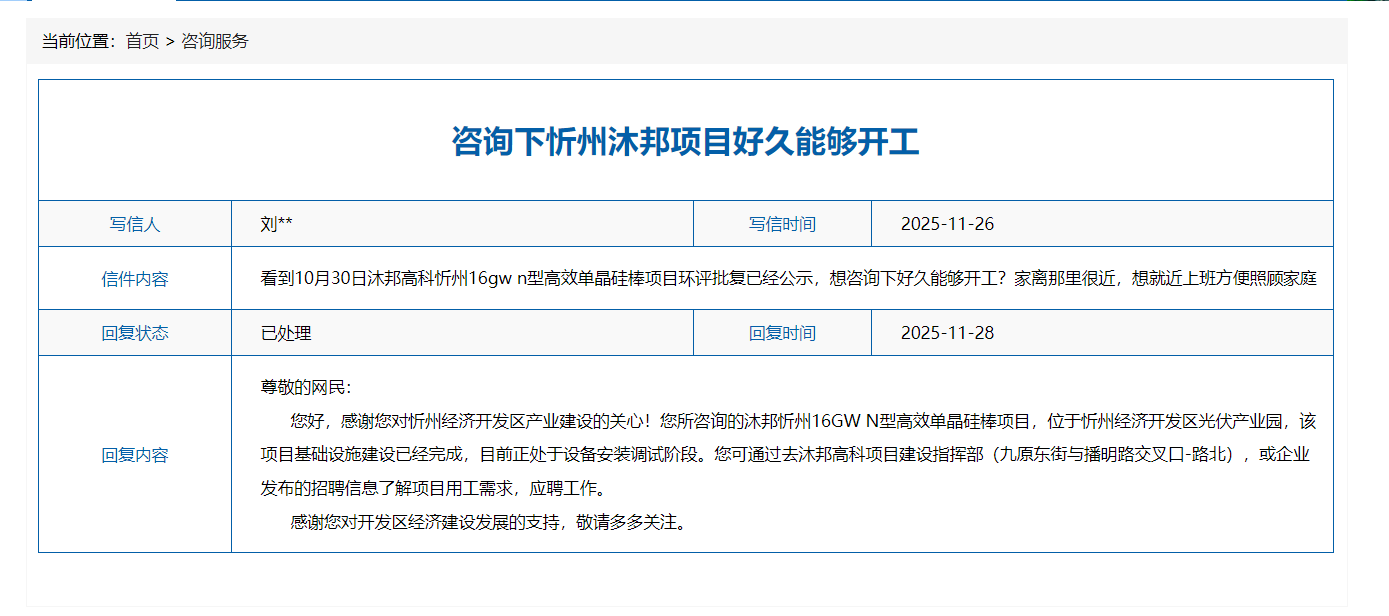Select the 信件内容 label cell
1389x616 pixels.
pos(135,279)
